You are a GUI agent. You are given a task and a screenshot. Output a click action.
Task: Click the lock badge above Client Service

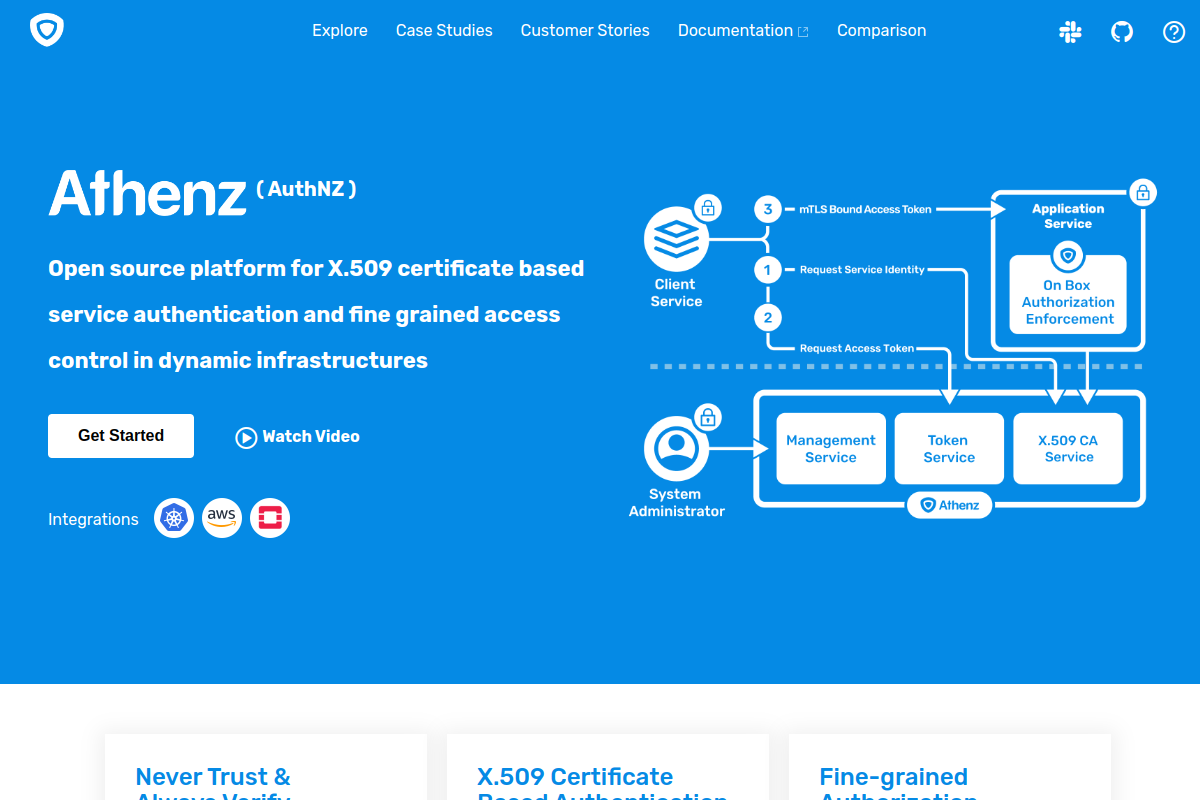point(708,208)
